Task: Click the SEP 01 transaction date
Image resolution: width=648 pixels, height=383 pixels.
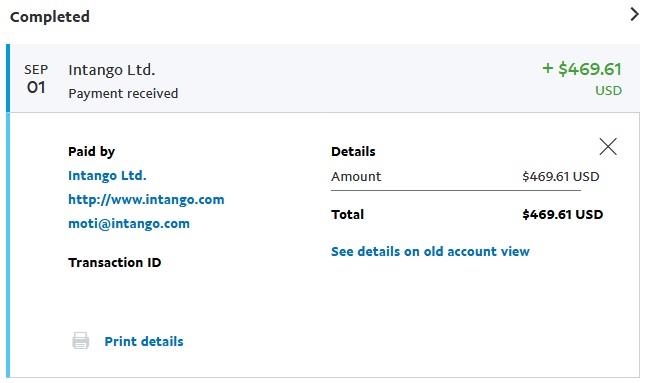Action: pyautogui.click(x=36, y=79)
